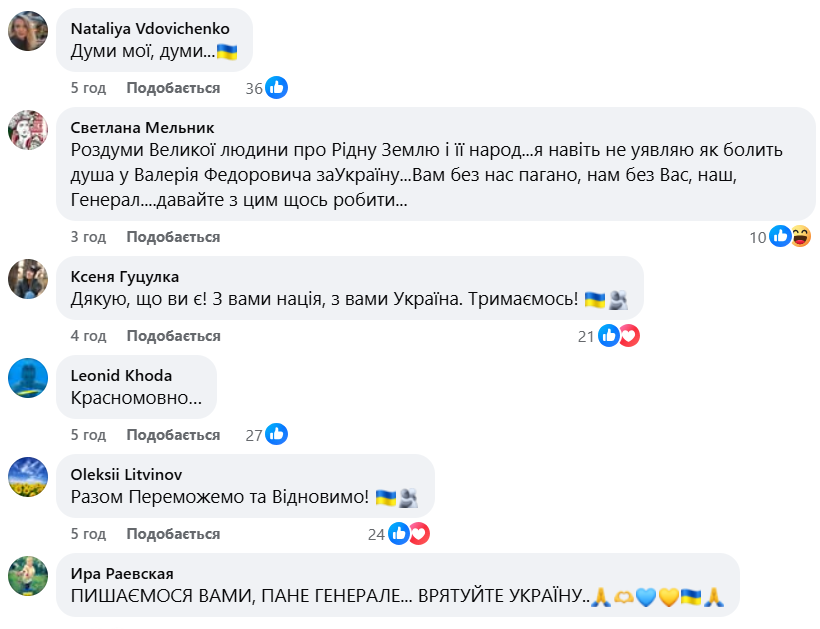The height and width of the screenshot is (629, 820).
Task: Click the thumbs-up icon beside count 10
Action: pos(778,237)
